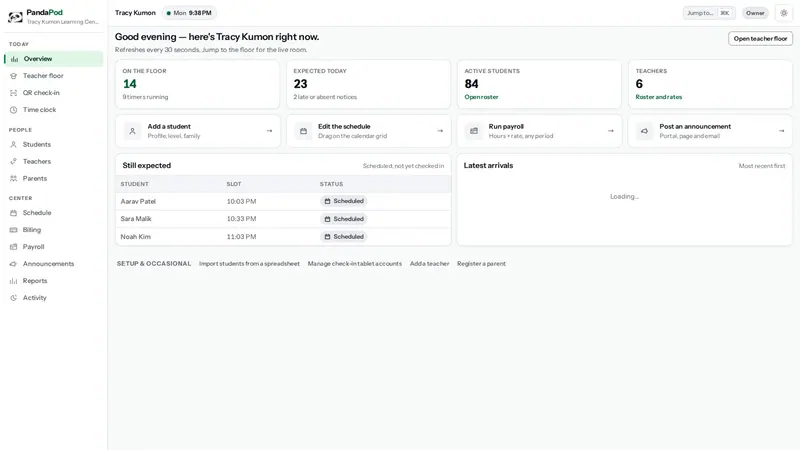Click the calendar icon in Aarav Patel's status

point(328,202)
